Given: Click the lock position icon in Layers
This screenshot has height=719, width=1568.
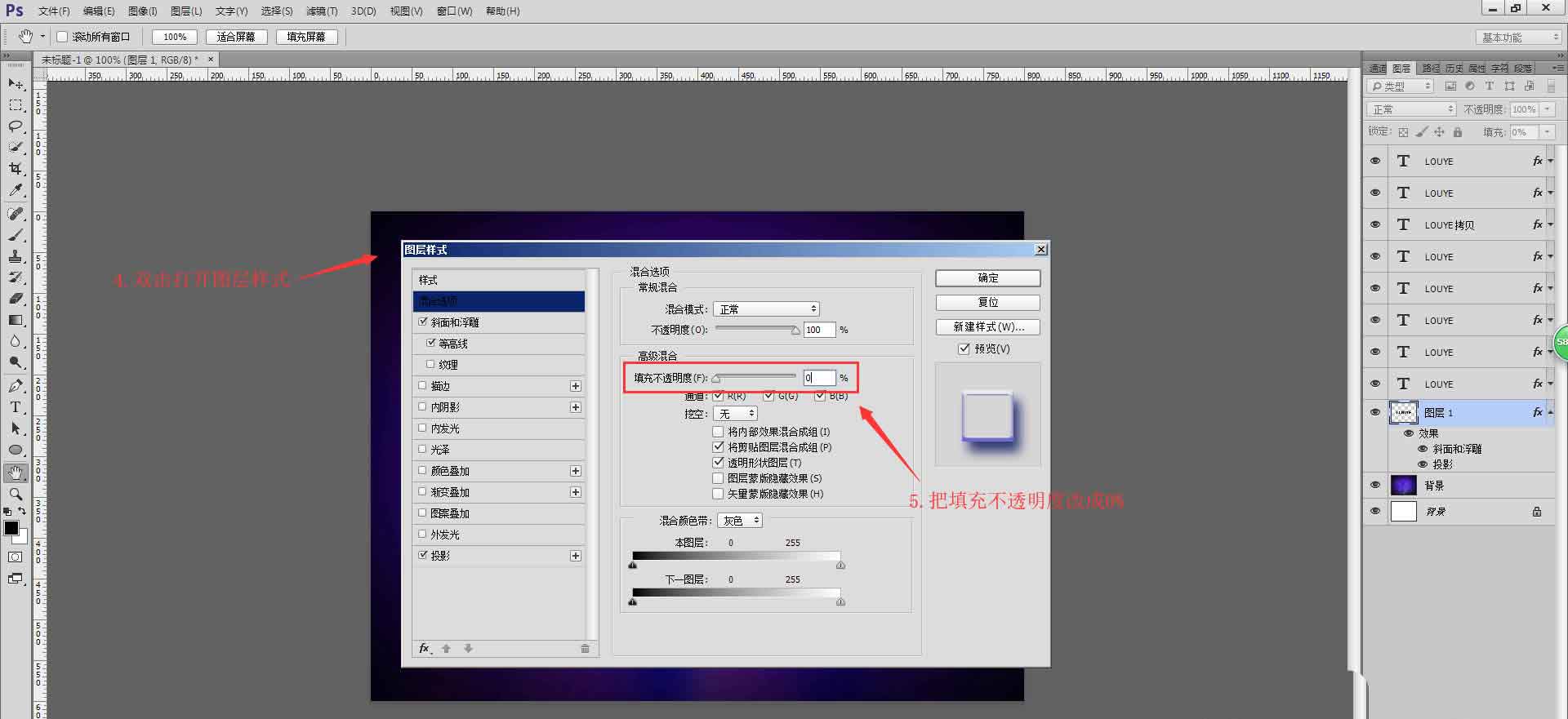Looking at the screenshot, I should pos(1440,132).
